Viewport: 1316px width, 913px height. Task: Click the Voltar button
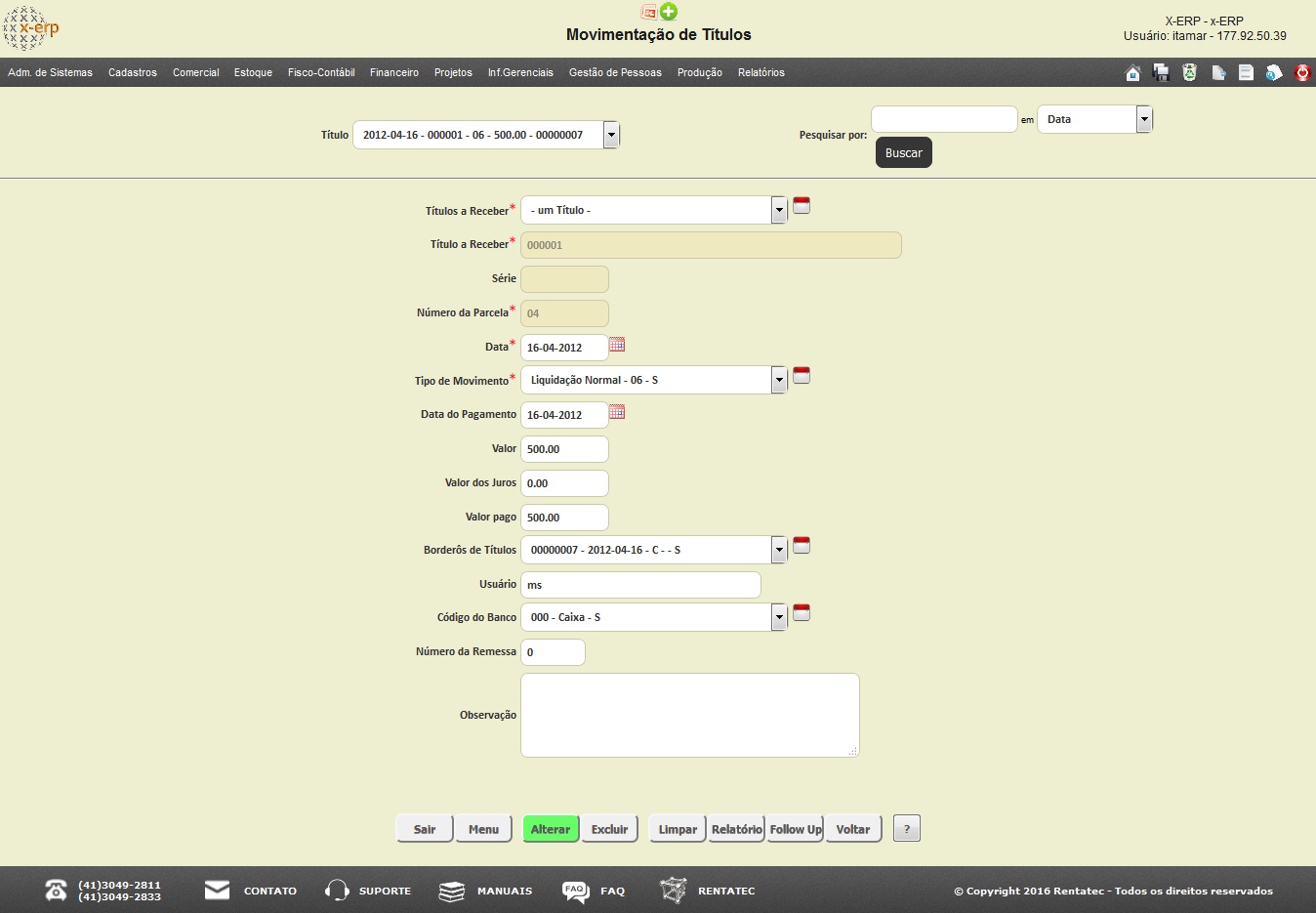click(x=853, y=829)
